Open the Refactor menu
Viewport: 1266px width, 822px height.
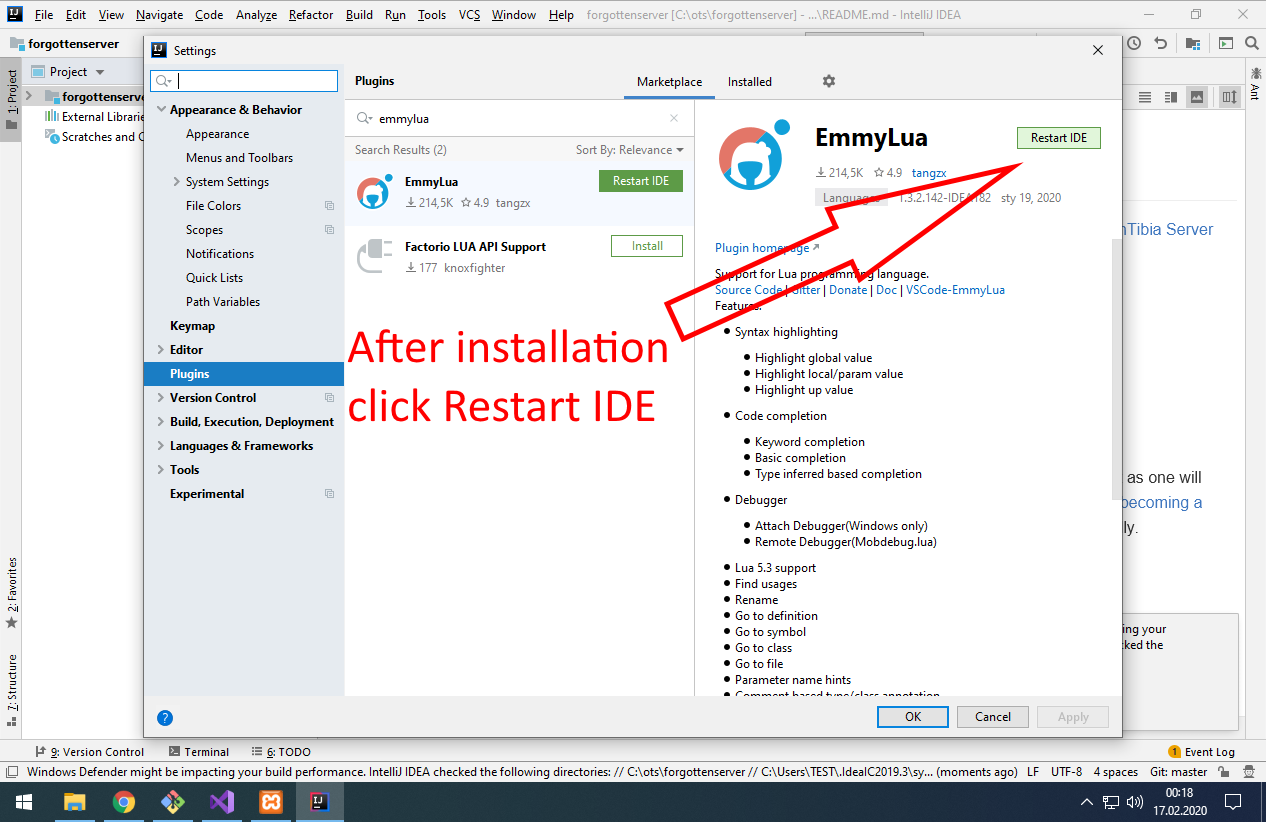(311, 15)
